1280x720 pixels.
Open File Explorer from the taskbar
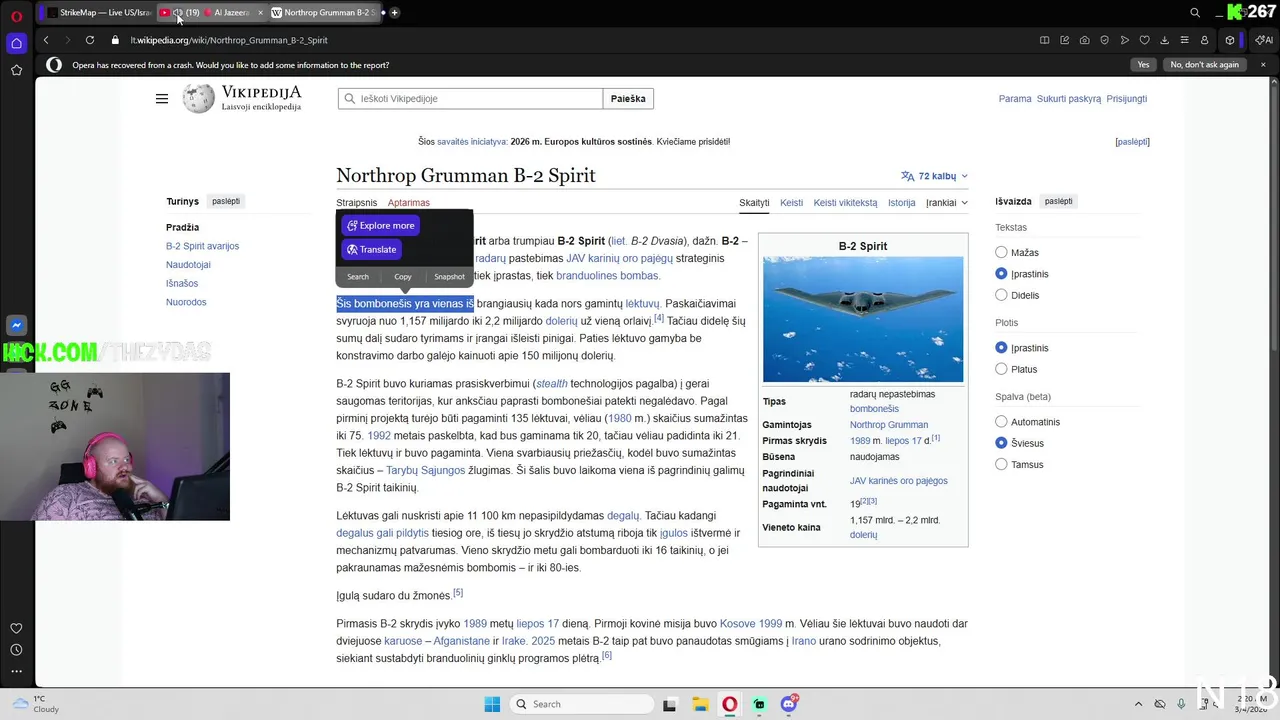(700, 704)
